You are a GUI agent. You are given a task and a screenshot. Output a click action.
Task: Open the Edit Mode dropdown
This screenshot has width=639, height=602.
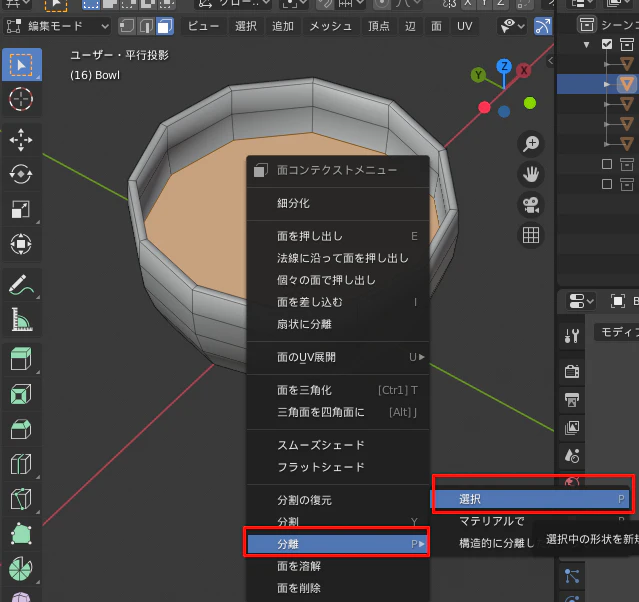click(x=57, y=26)
